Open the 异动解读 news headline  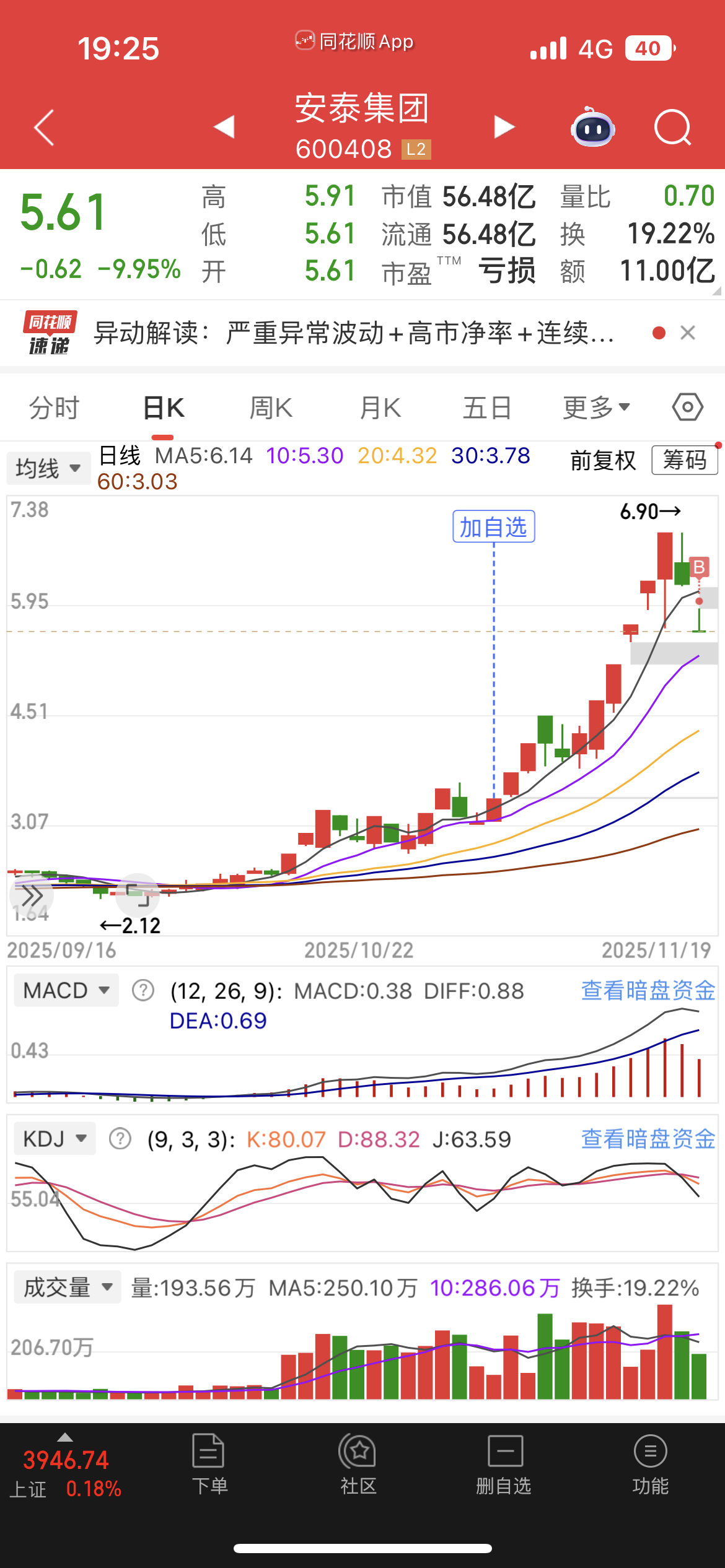coord(354,333)
